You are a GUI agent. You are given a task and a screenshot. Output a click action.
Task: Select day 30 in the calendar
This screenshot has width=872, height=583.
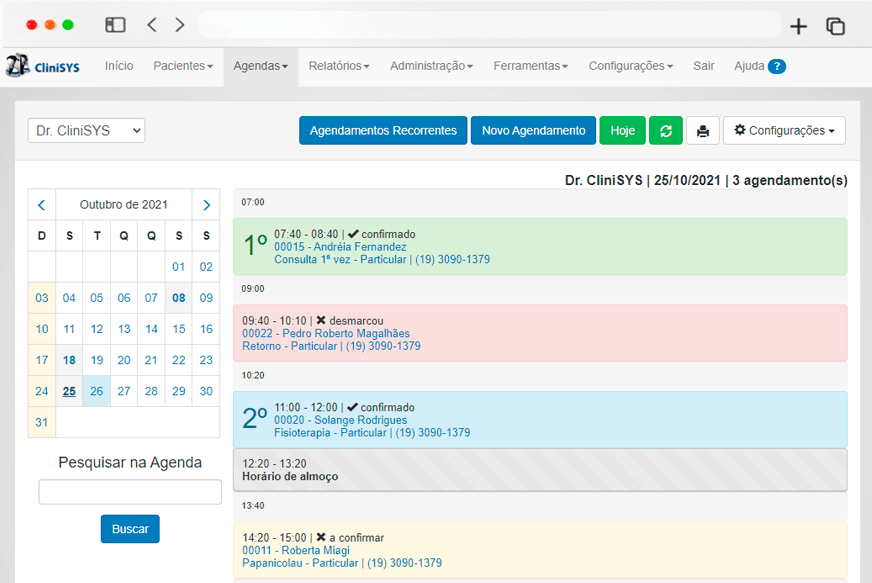[x=206, y=392]
